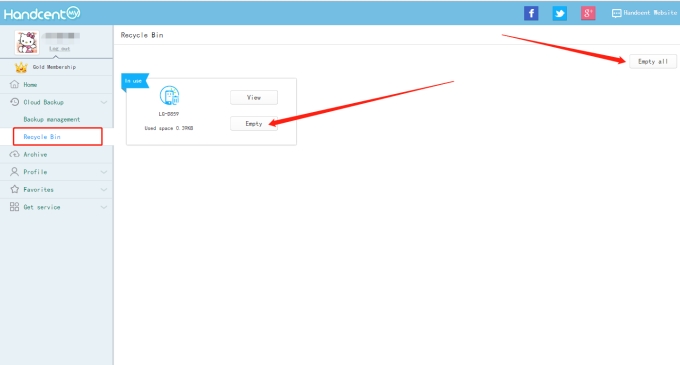Open Gold Membership details

54,67
